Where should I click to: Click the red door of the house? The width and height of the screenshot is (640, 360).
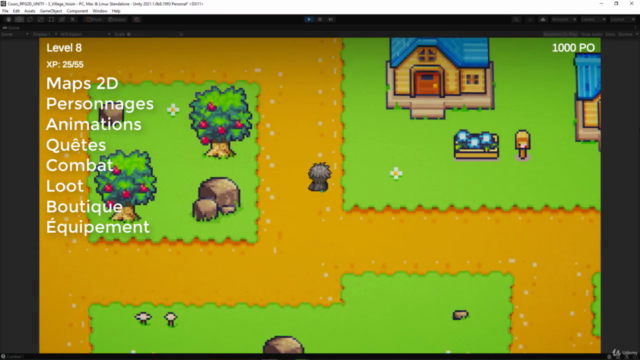[x=427, y=84]
